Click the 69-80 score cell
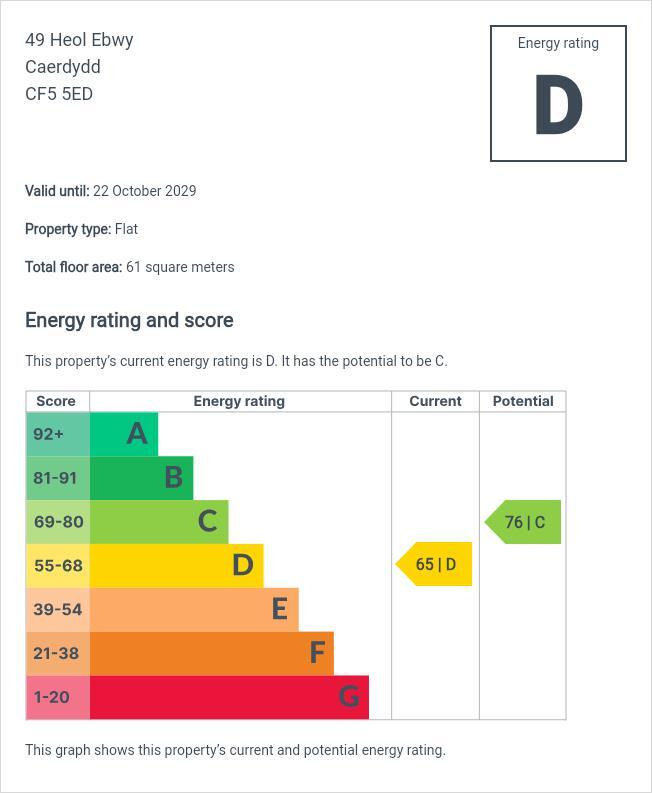This screenshot has height=793, width=652. (57, 522)
